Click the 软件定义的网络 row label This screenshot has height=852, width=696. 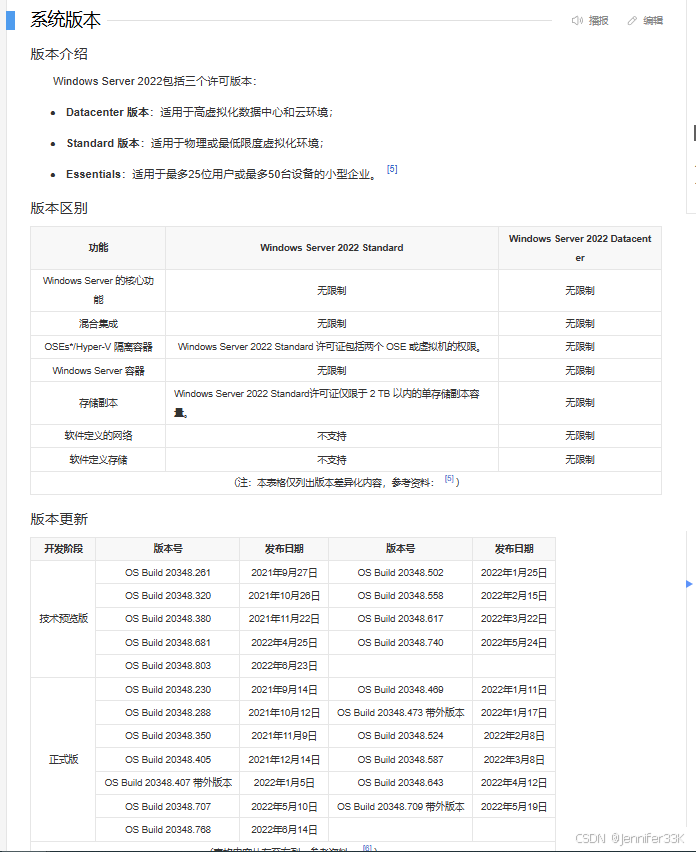coord(98,436)
